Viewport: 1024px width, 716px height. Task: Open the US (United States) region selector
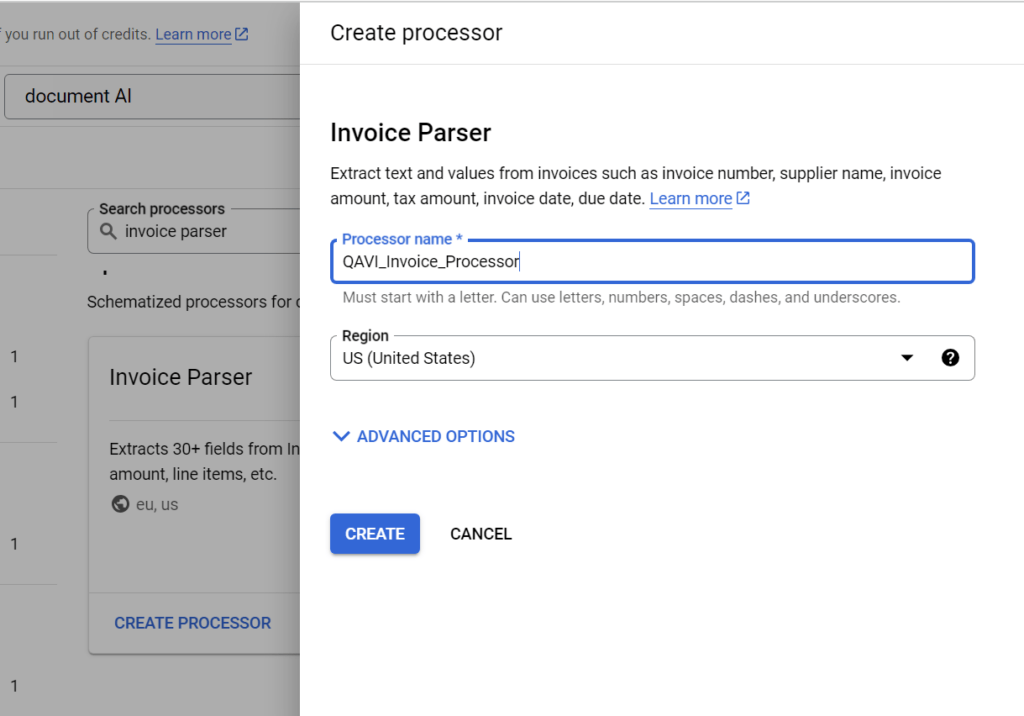[x=620, y=358]
